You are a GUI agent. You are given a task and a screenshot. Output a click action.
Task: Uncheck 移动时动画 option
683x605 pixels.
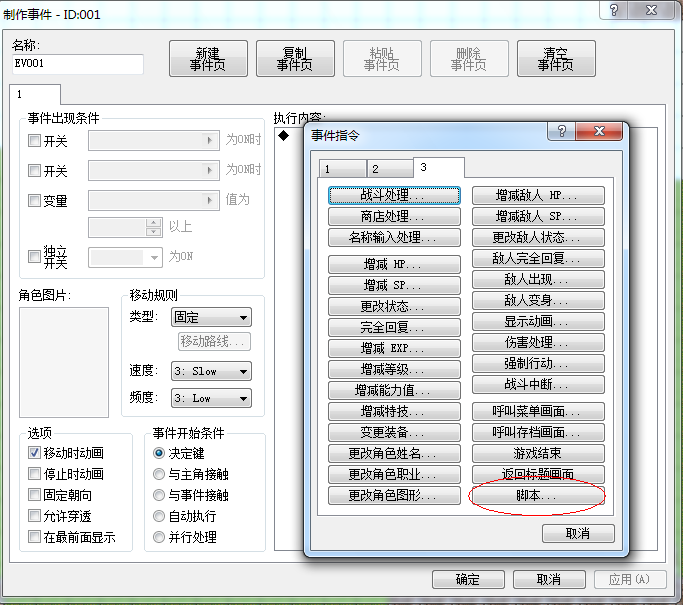pyautogui.click(x=34, y=453)
